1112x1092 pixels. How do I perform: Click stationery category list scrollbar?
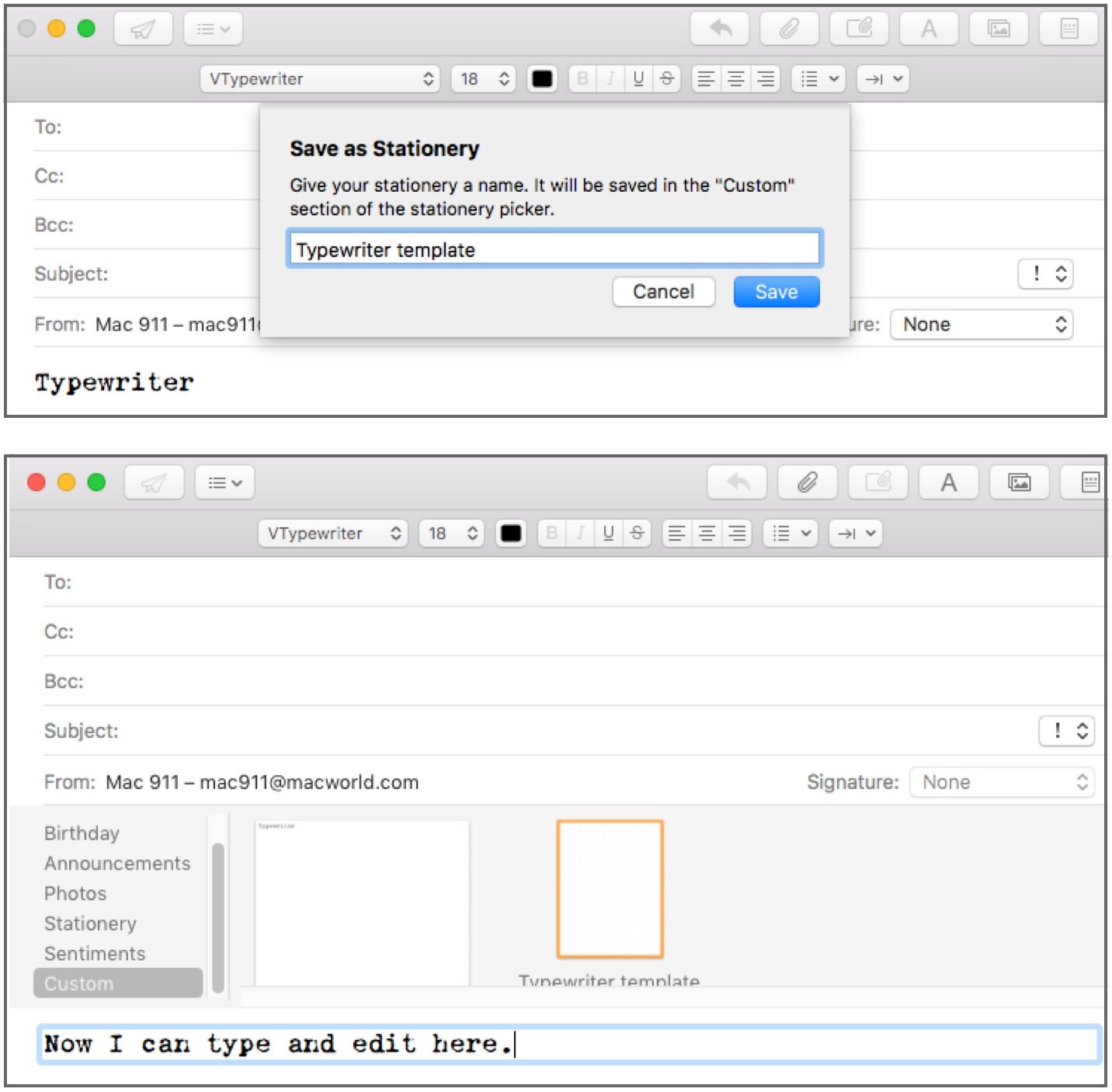tap(218, 917)
